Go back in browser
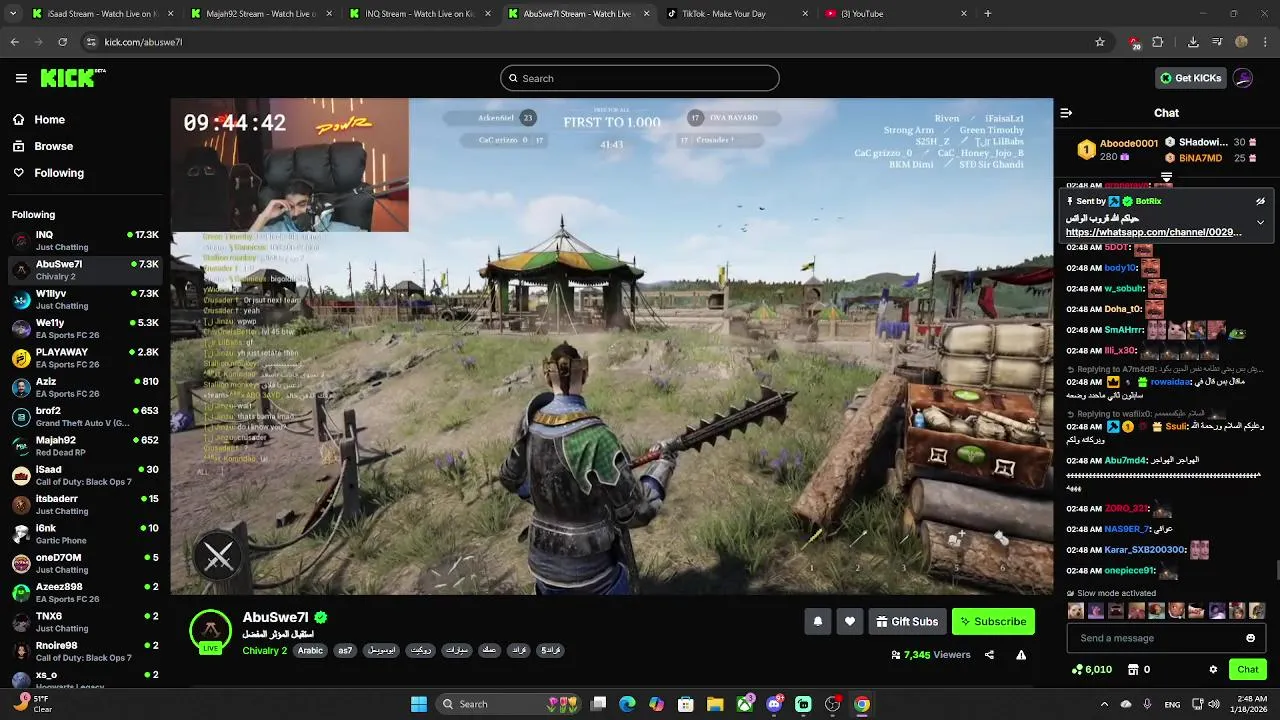This screenshot has height=720, width=1280. point(14,42)
